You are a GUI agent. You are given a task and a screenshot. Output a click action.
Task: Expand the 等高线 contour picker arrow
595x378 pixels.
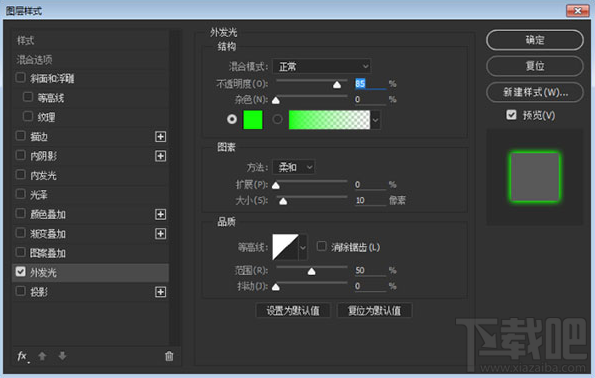pyautogui.click(x=303, y=247)
